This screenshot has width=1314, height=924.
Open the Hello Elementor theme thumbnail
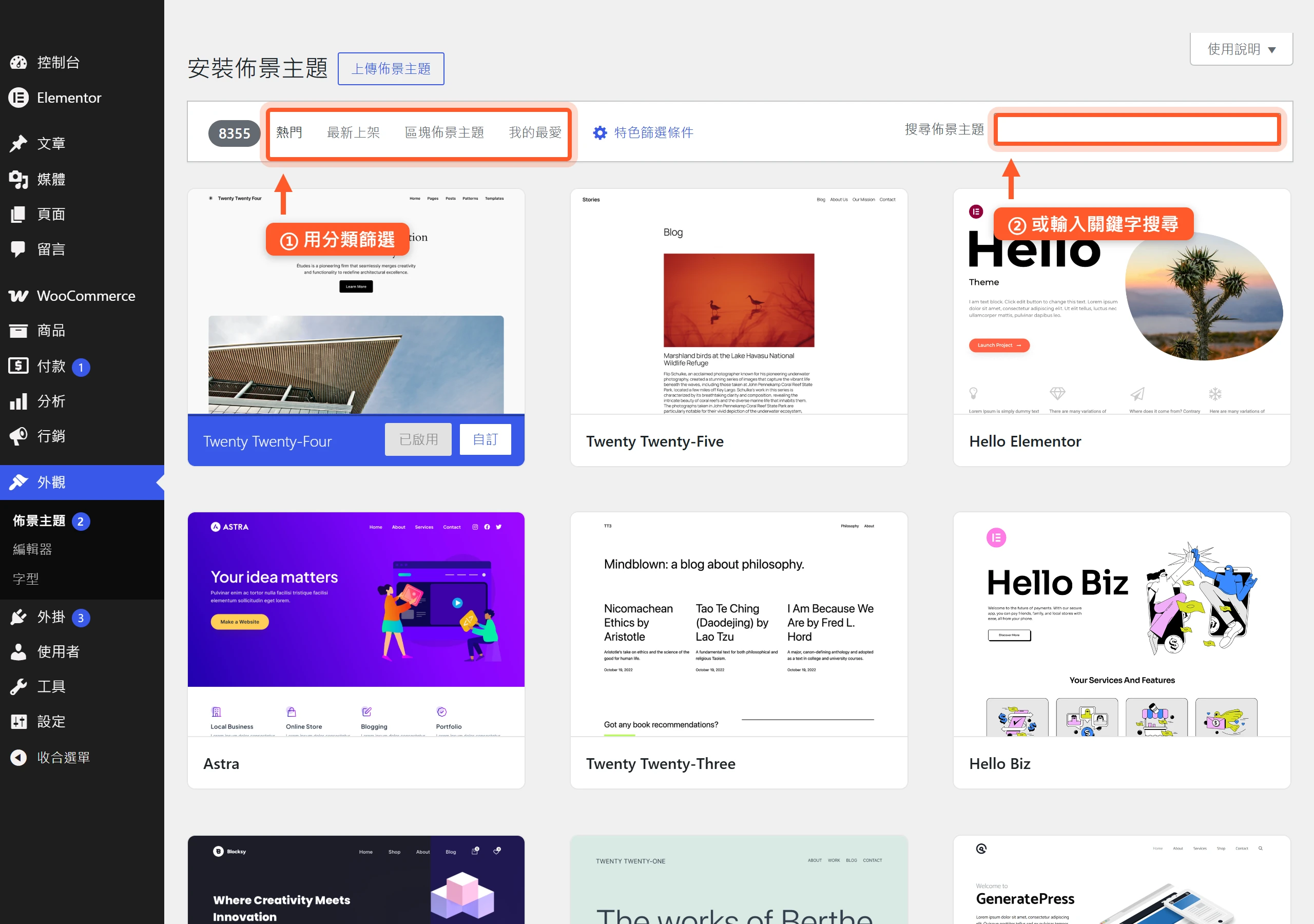1122,302
